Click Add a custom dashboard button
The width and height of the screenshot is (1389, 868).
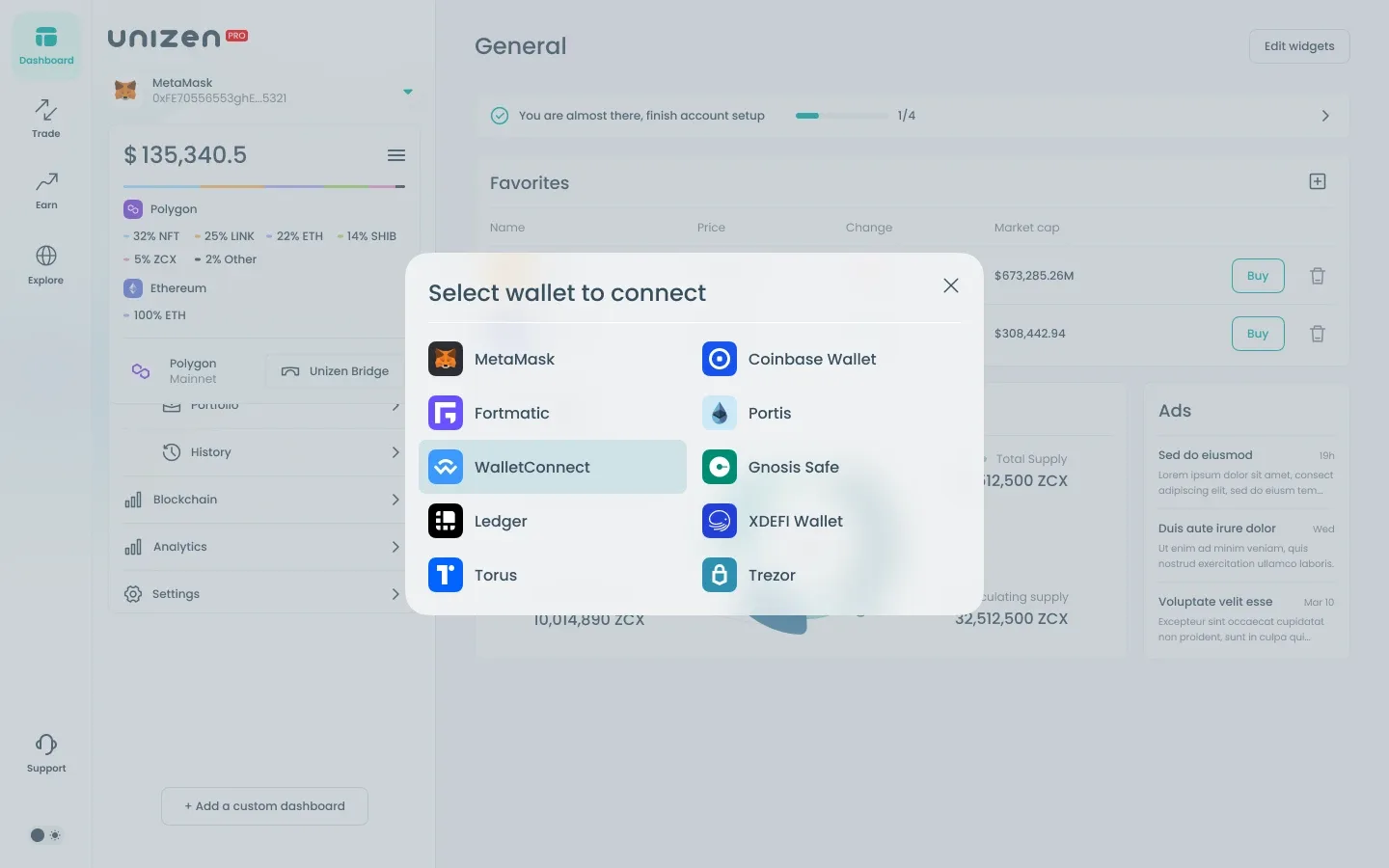(x=264, y=806)
